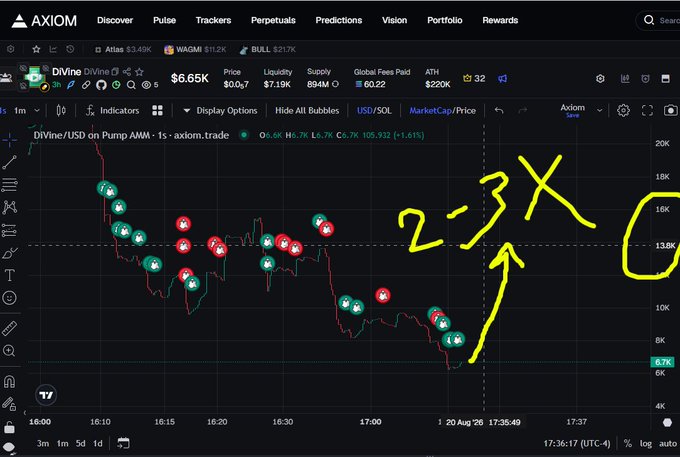
Task: Favorite the DiVine token with the star
Action: pos(139,72)
